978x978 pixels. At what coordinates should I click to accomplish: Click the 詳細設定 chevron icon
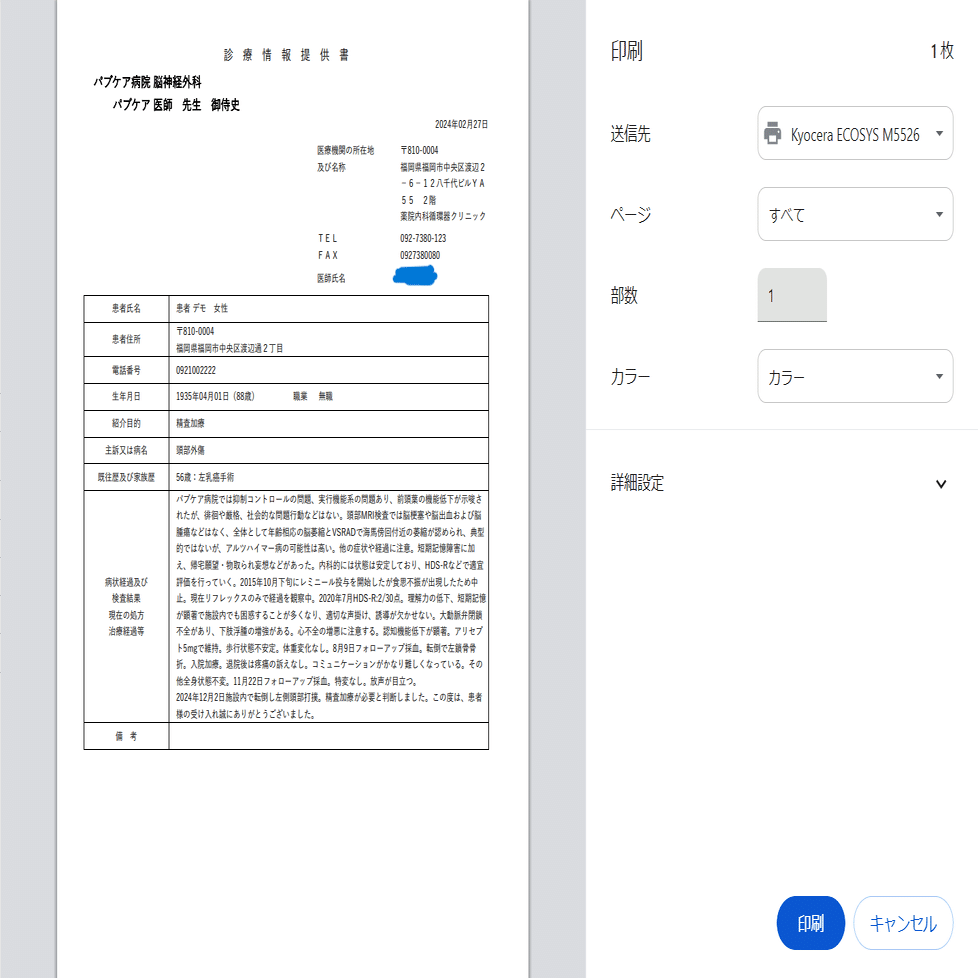tap(941, 483)
